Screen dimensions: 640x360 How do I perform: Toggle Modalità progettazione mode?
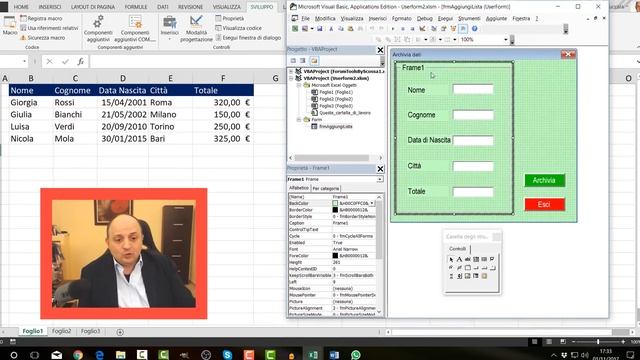(x=196, y=29)
